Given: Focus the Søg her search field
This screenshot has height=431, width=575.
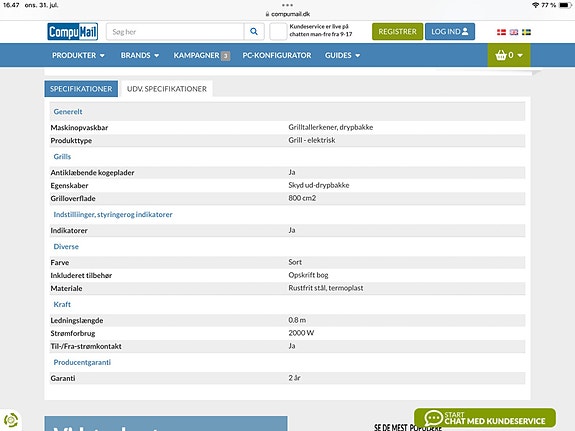Looking at the screenshot, I should [x=175, y=32].
